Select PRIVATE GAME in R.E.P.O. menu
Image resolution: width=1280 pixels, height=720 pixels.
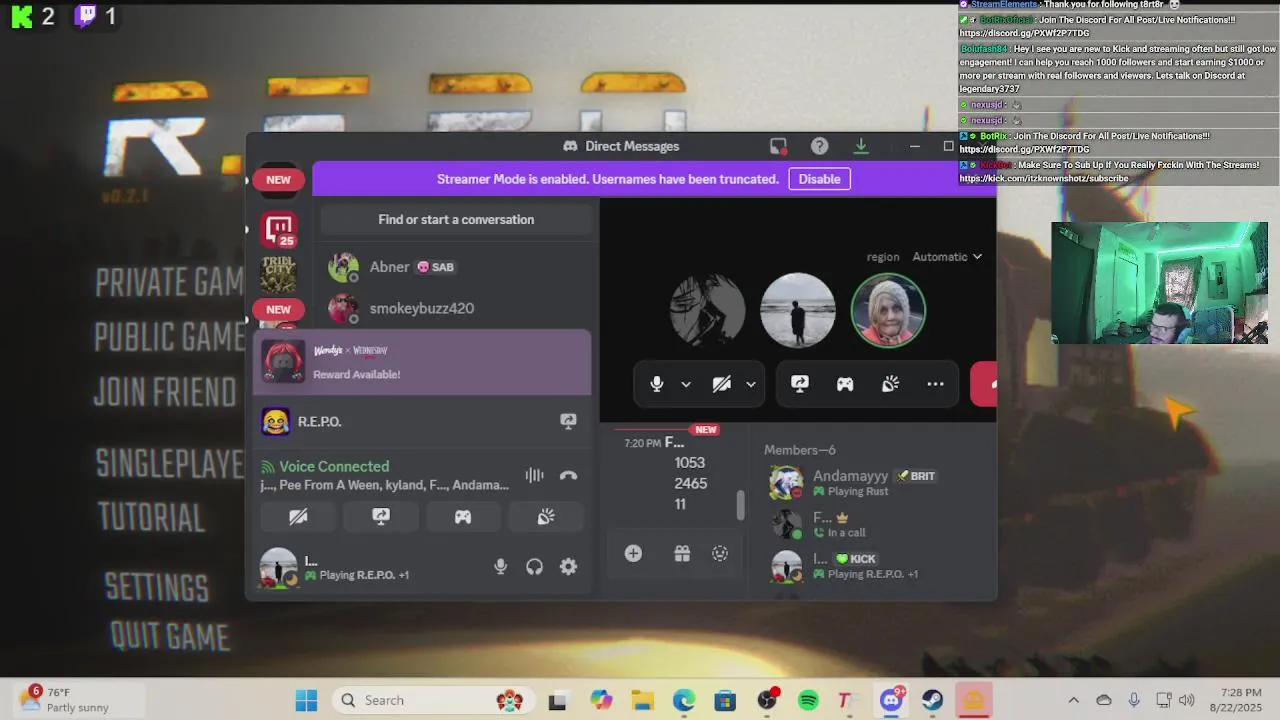coord(169,283)
